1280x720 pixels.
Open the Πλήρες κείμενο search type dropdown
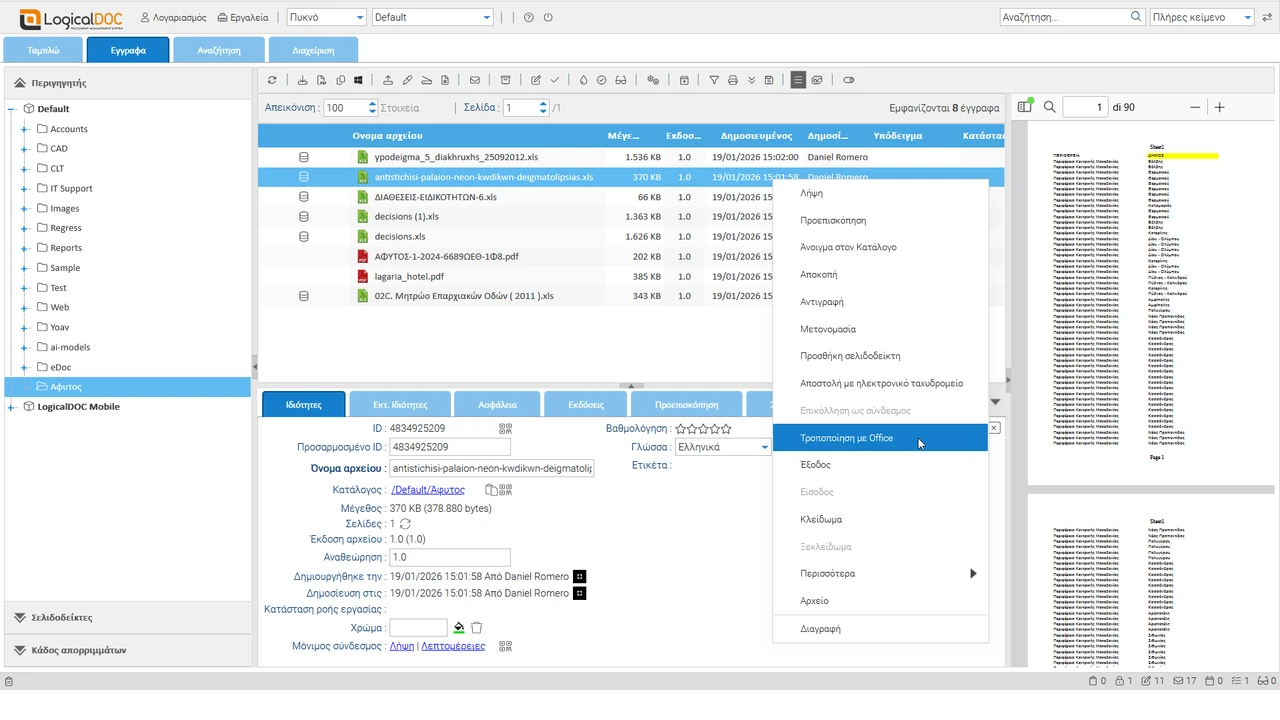(1247, 17)
